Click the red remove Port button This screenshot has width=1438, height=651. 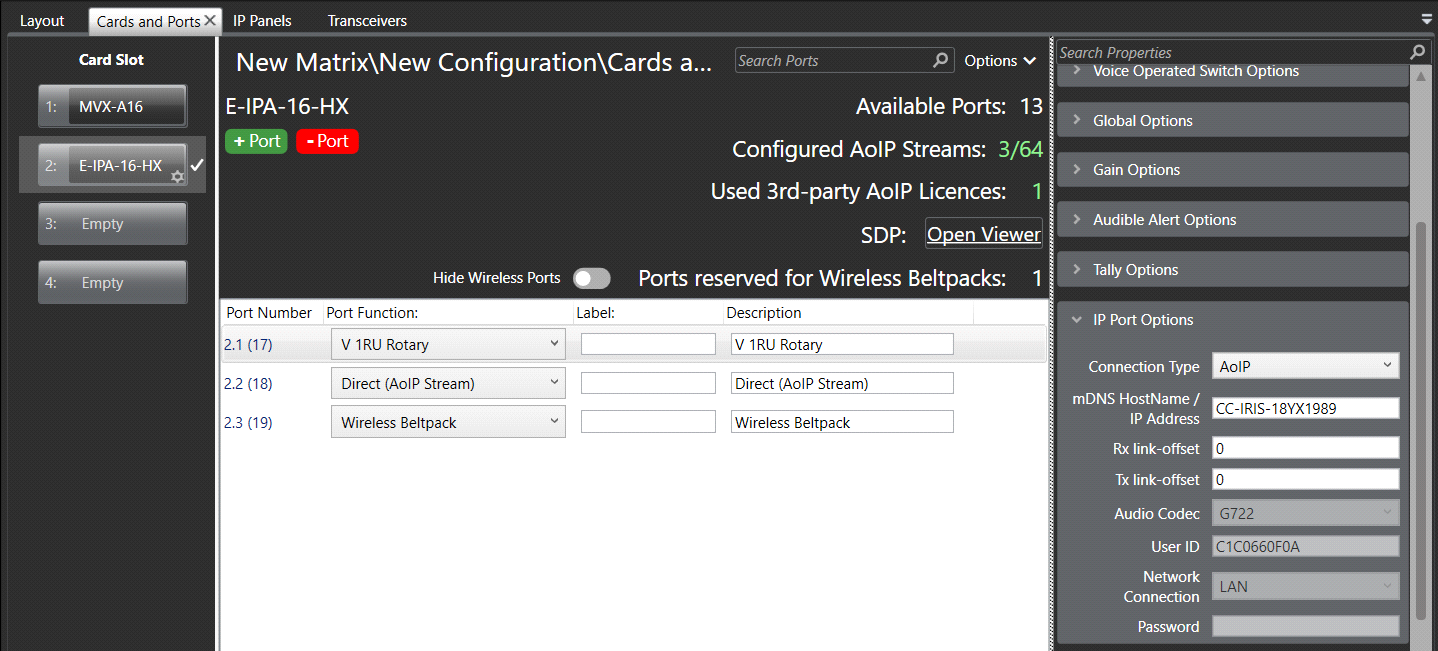click(x=327, y=141)
